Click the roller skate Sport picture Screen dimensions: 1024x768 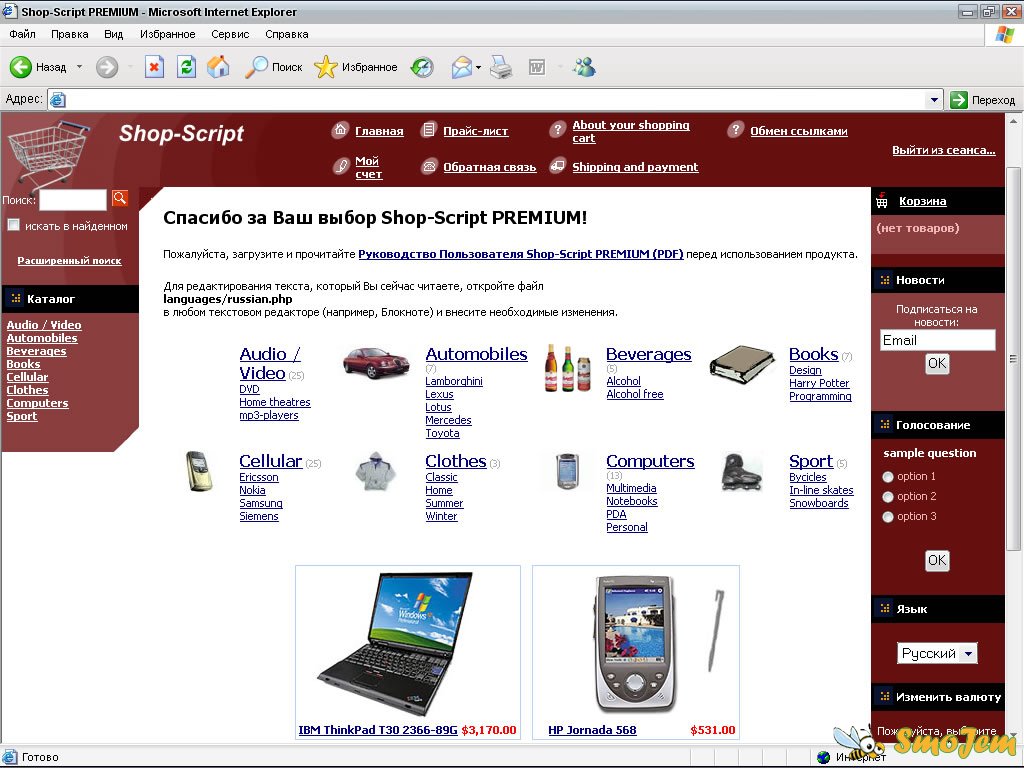pos(742,472)
